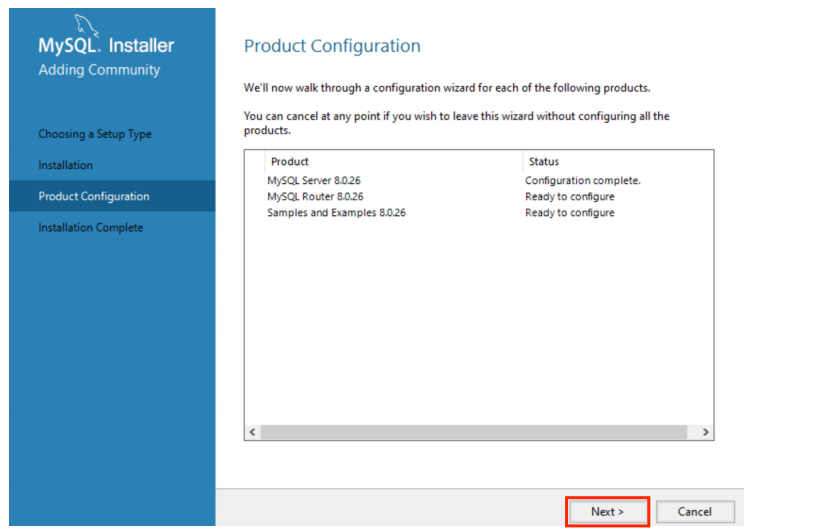Screen dimensions: 822x531
Task: Select MySQL Router 8.0.26 row
Action: [479, 197]
